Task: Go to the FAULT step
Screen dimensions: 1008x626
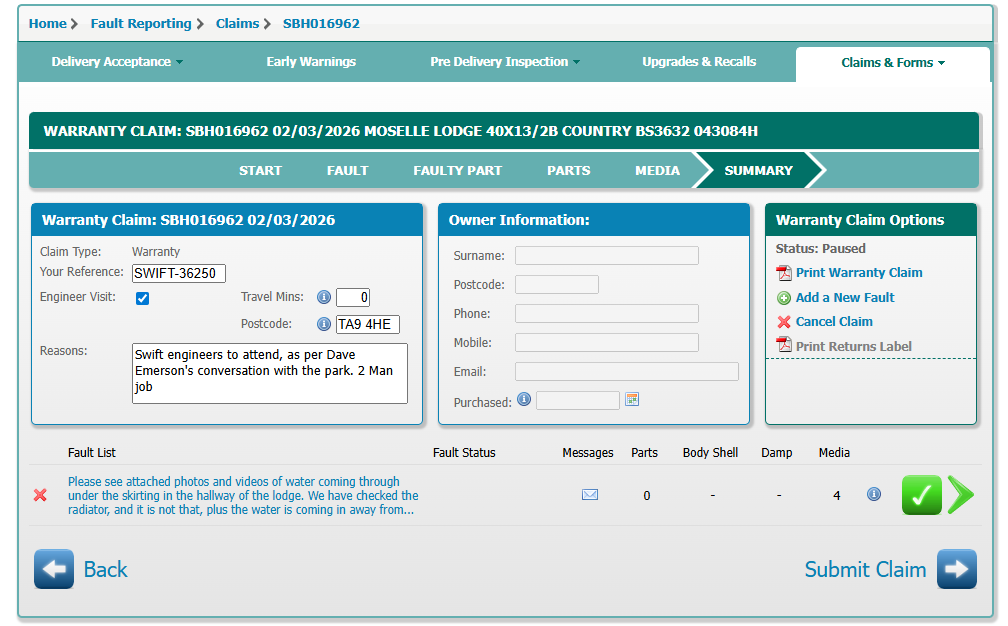Action: pos(347,170)
